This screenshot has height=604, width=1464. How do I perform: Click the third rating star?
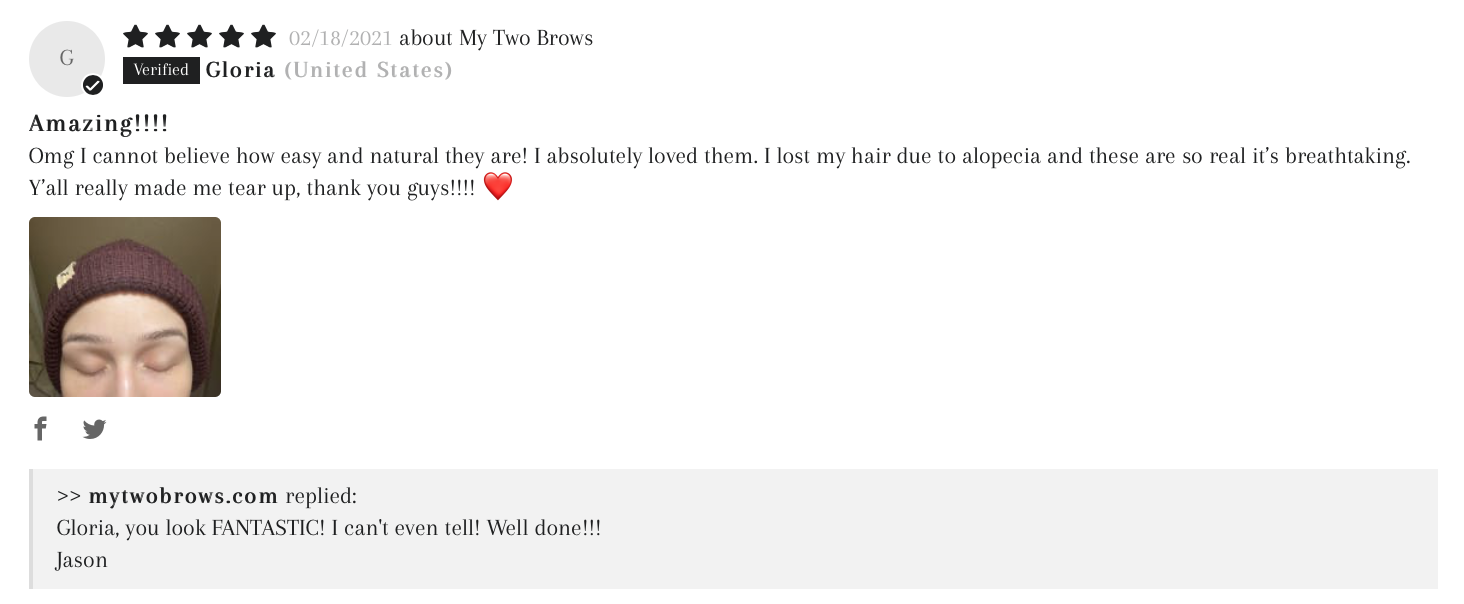[200, 37]
